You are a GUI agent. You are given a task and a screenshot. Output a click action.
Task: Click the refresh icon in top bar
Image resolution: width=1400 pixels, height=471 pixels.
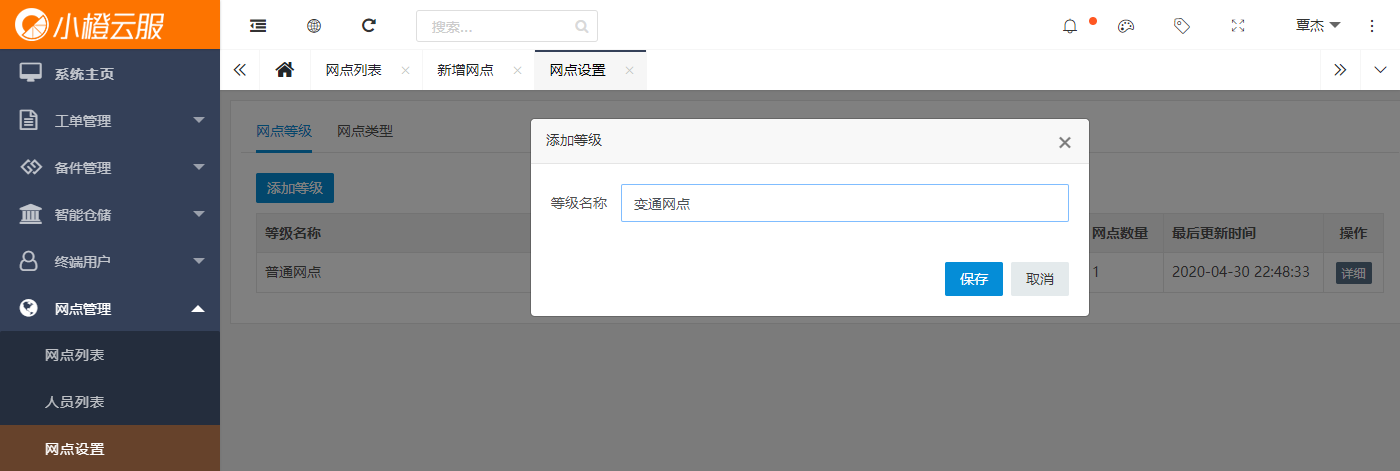[369, 26]
